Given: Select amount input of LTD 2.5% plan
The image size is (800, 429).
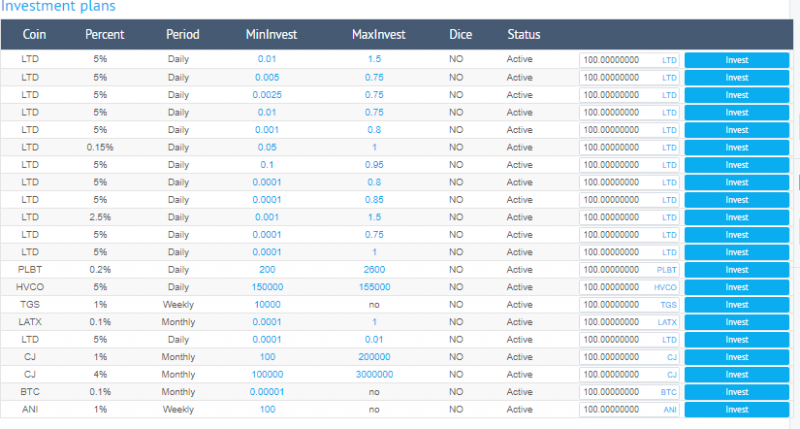Looking at the screenshot, I should [629, 217].
